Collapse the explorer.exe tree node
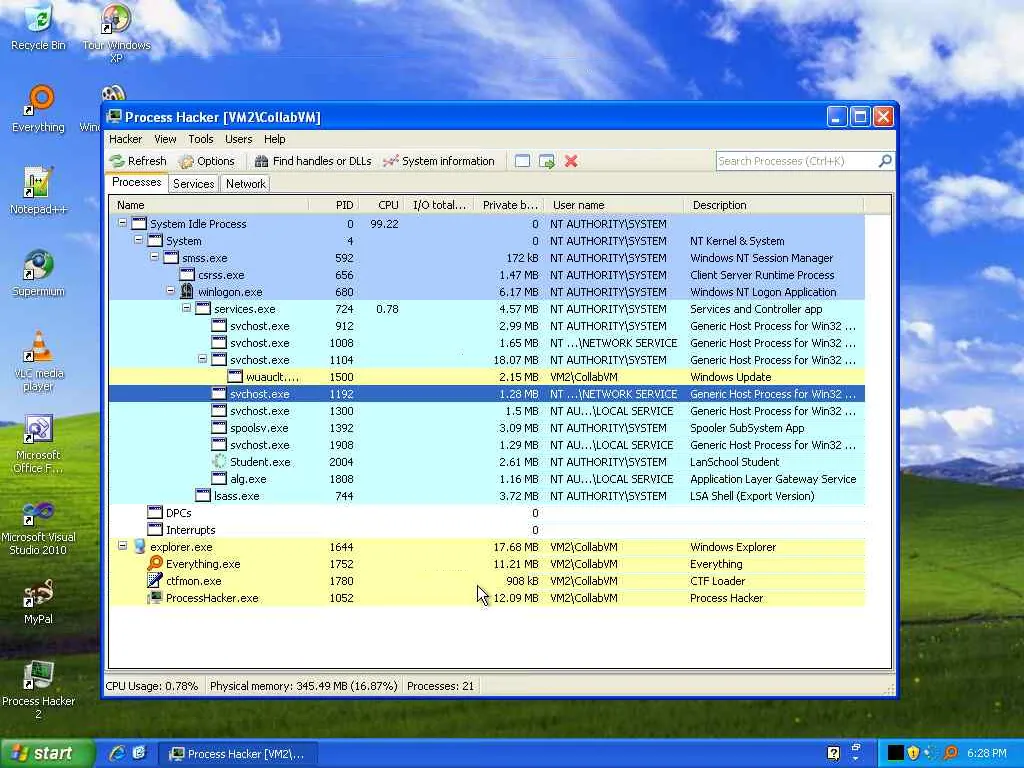The width and height of the screenshot is (1024, 768). click(122, 545)
